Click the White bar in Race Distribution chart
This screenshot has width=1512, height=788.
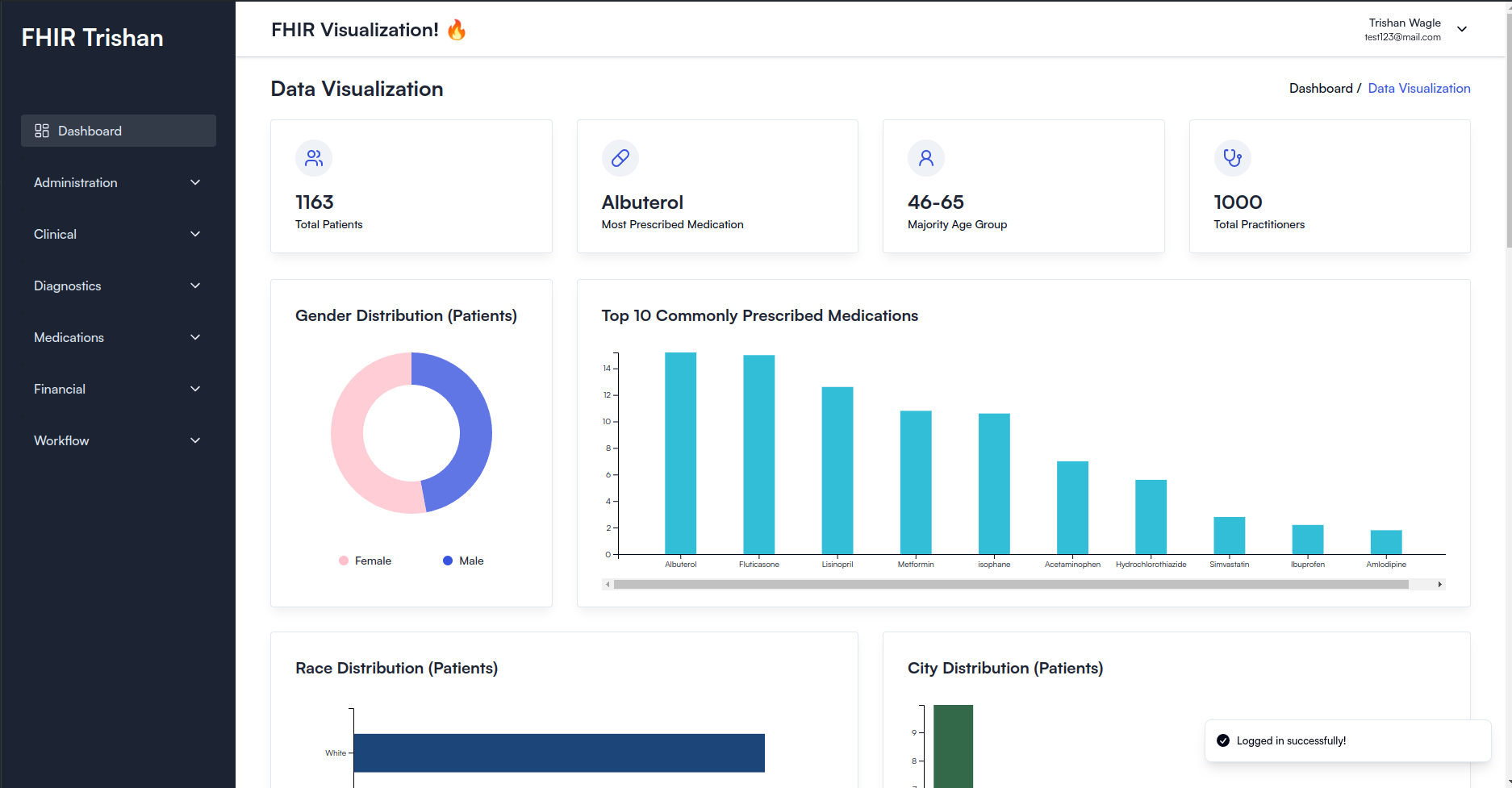tap(559, 753)
